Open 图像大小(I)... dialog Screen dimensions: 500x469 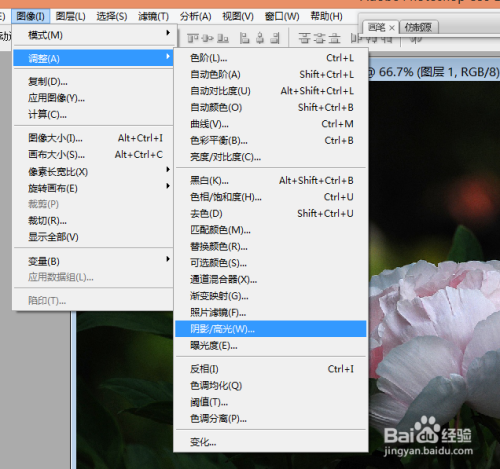coord(93,138)
